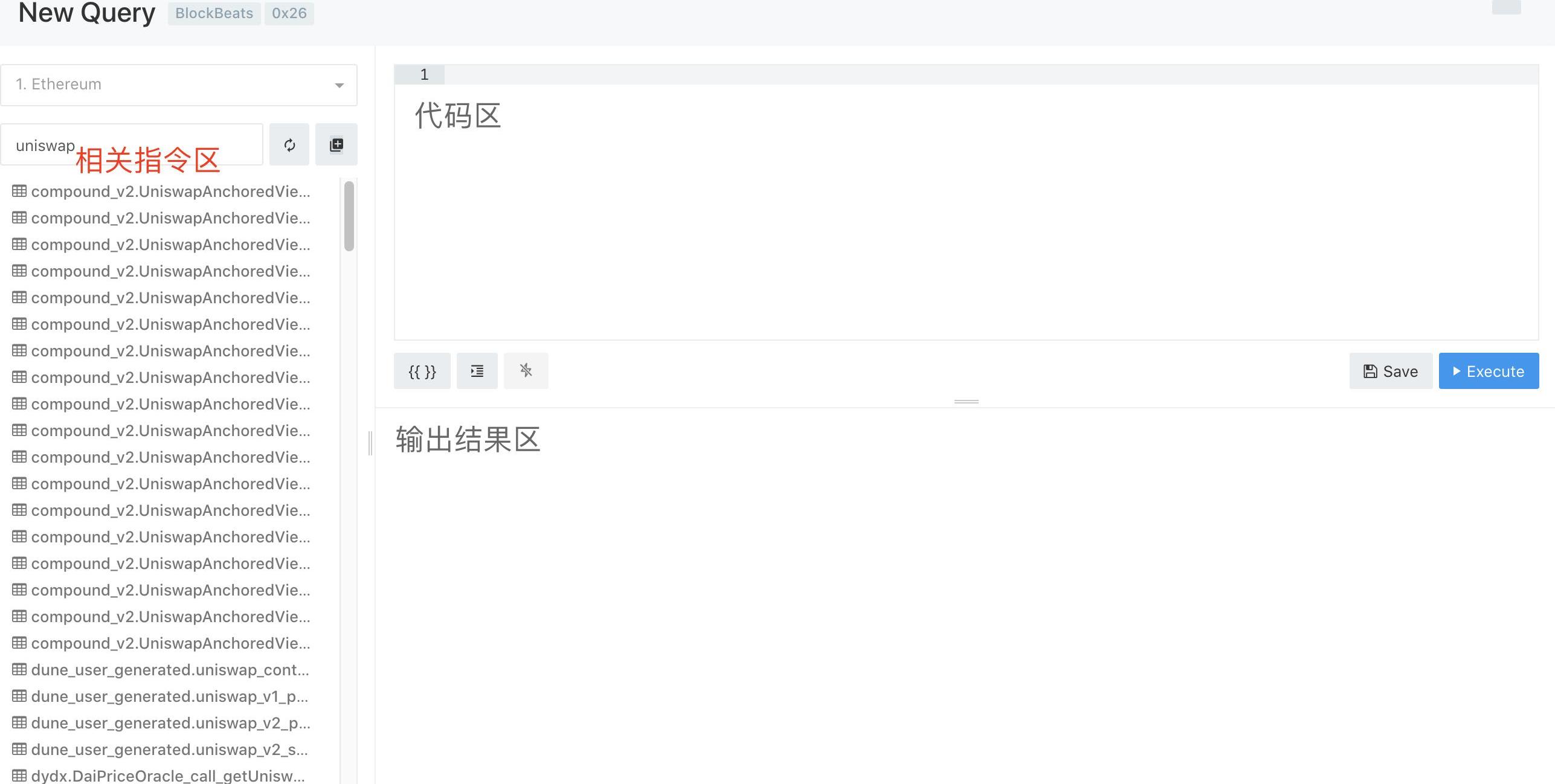Click table icon of first compound_v2 entry
This screenshot has height=784, width=1555.
(x=19, y=191)
